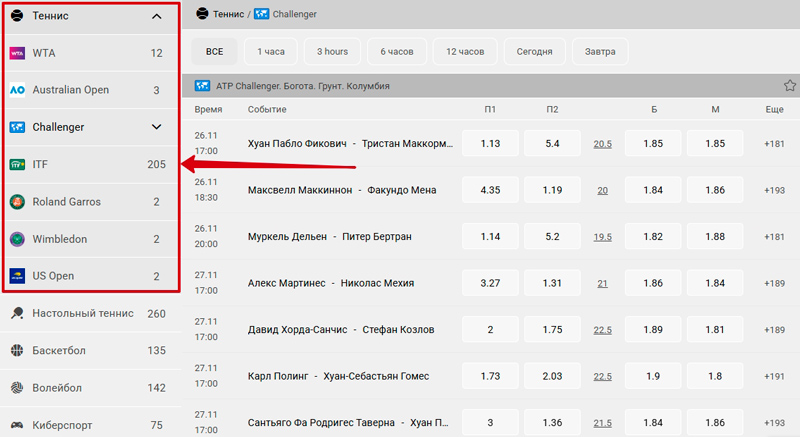Click the Roland Garros logo icon

17,201
